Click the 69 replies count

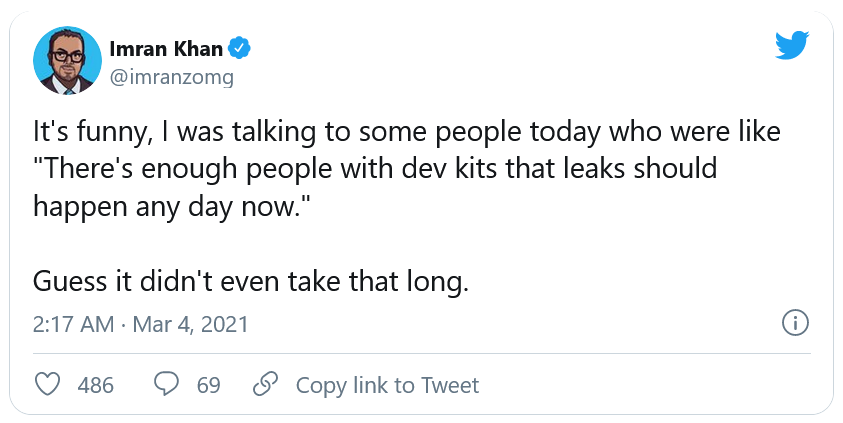point(208,385)
